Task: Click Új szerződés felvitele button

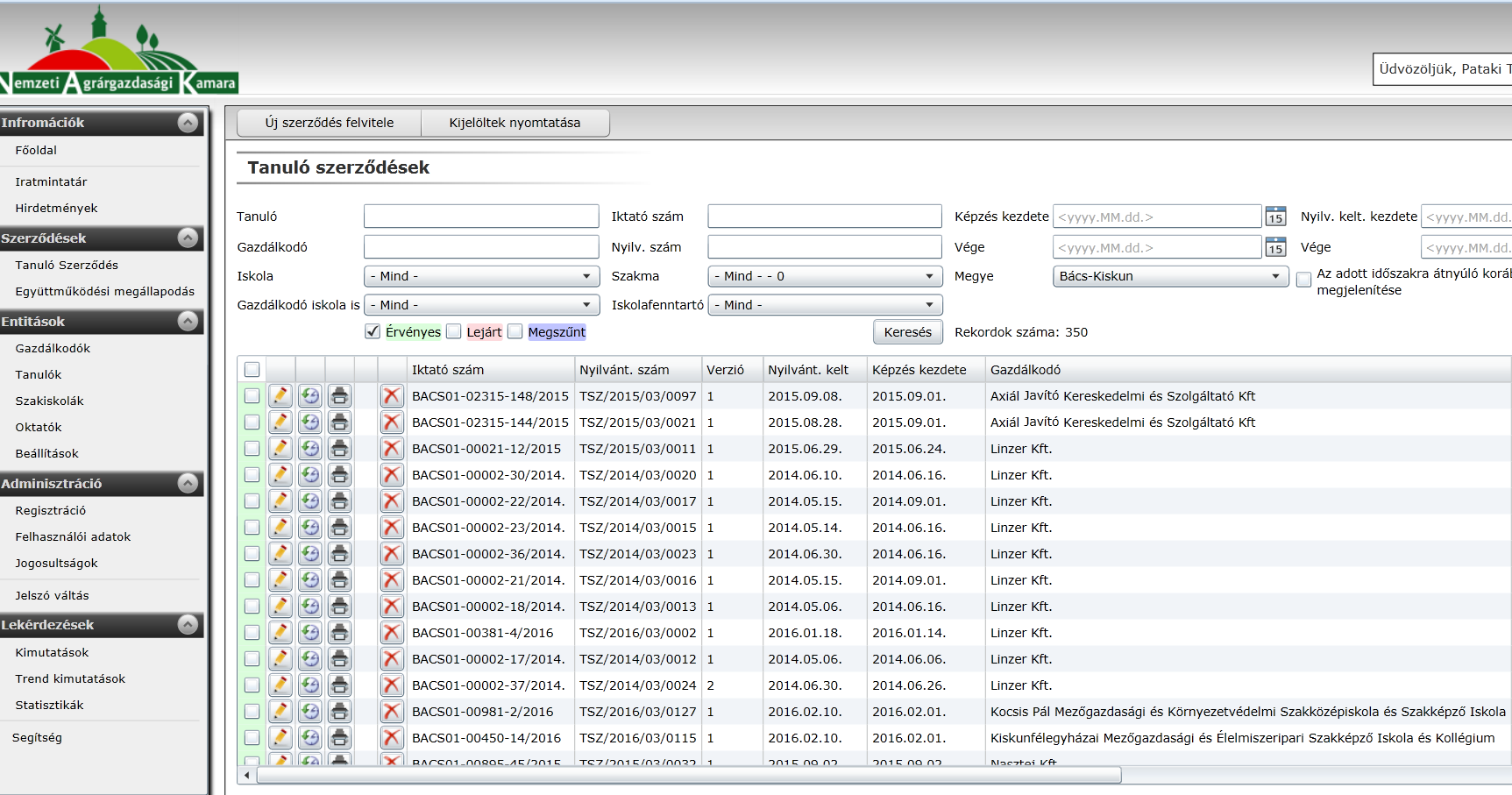Action: 330,123
